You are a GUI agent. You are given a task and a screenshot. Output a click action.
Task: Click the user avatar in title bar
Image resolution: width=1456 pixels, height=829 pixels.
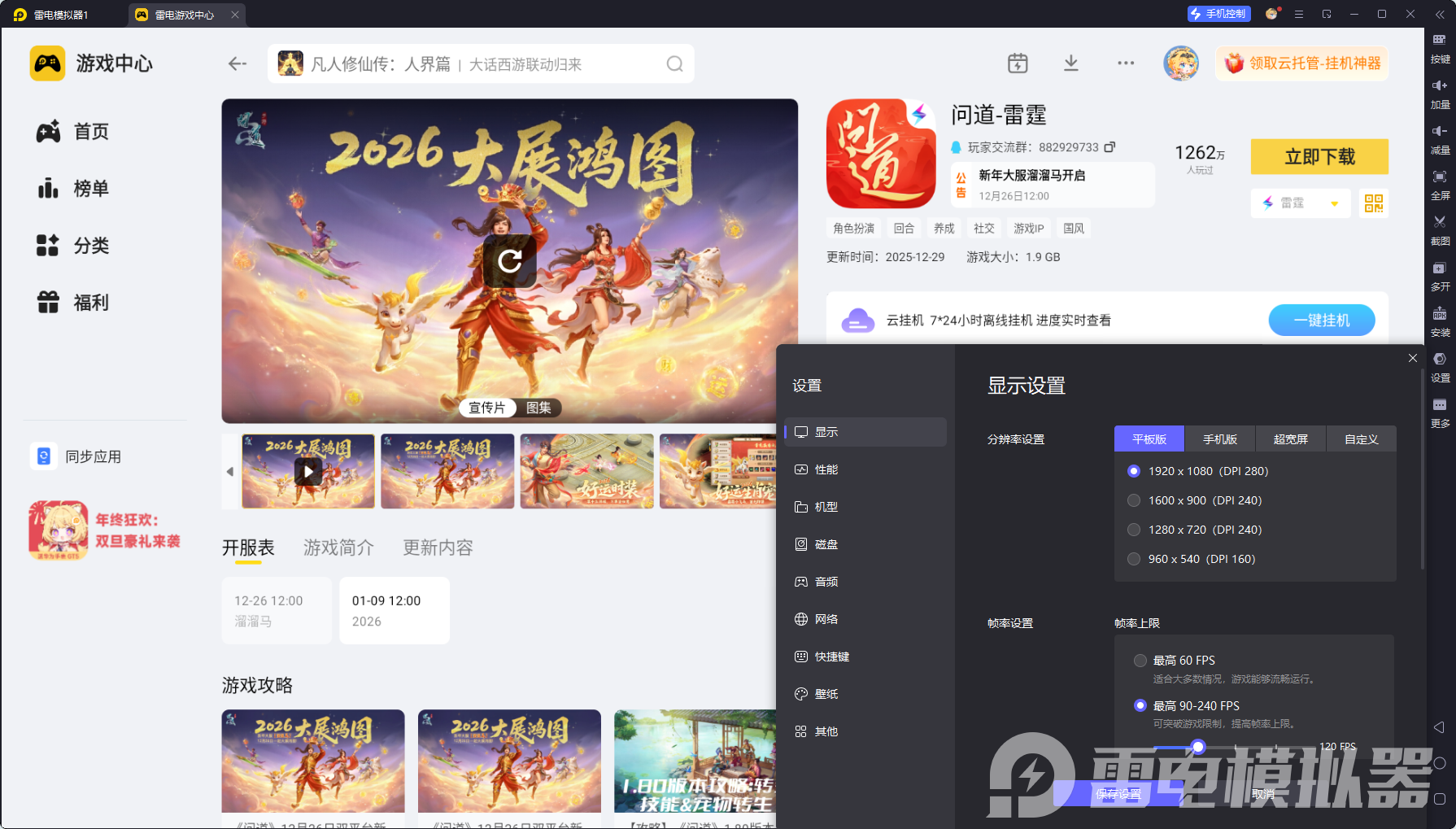1272,14
